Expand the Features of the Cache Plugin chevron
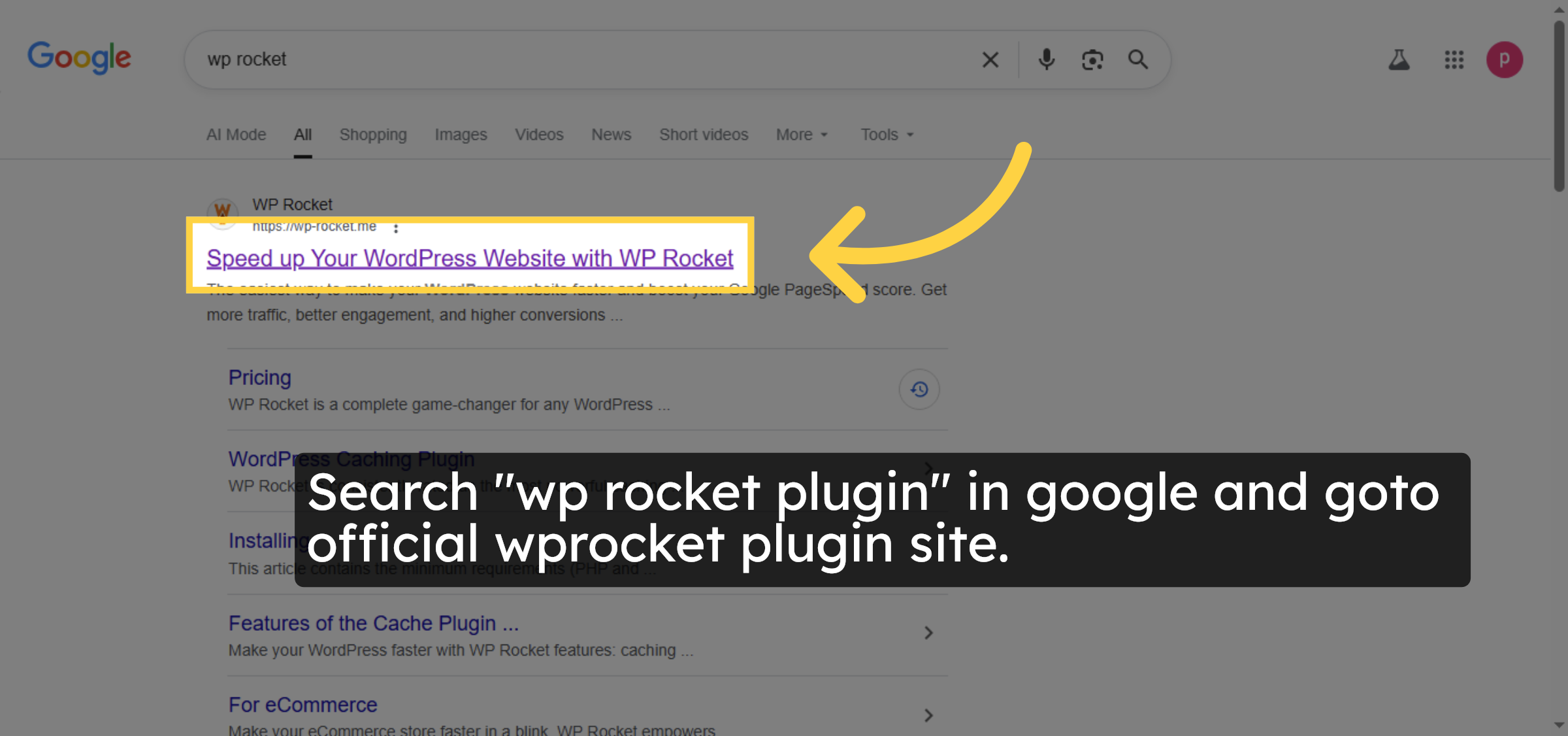Screen dimensions: 1568x736 (928, 633)
